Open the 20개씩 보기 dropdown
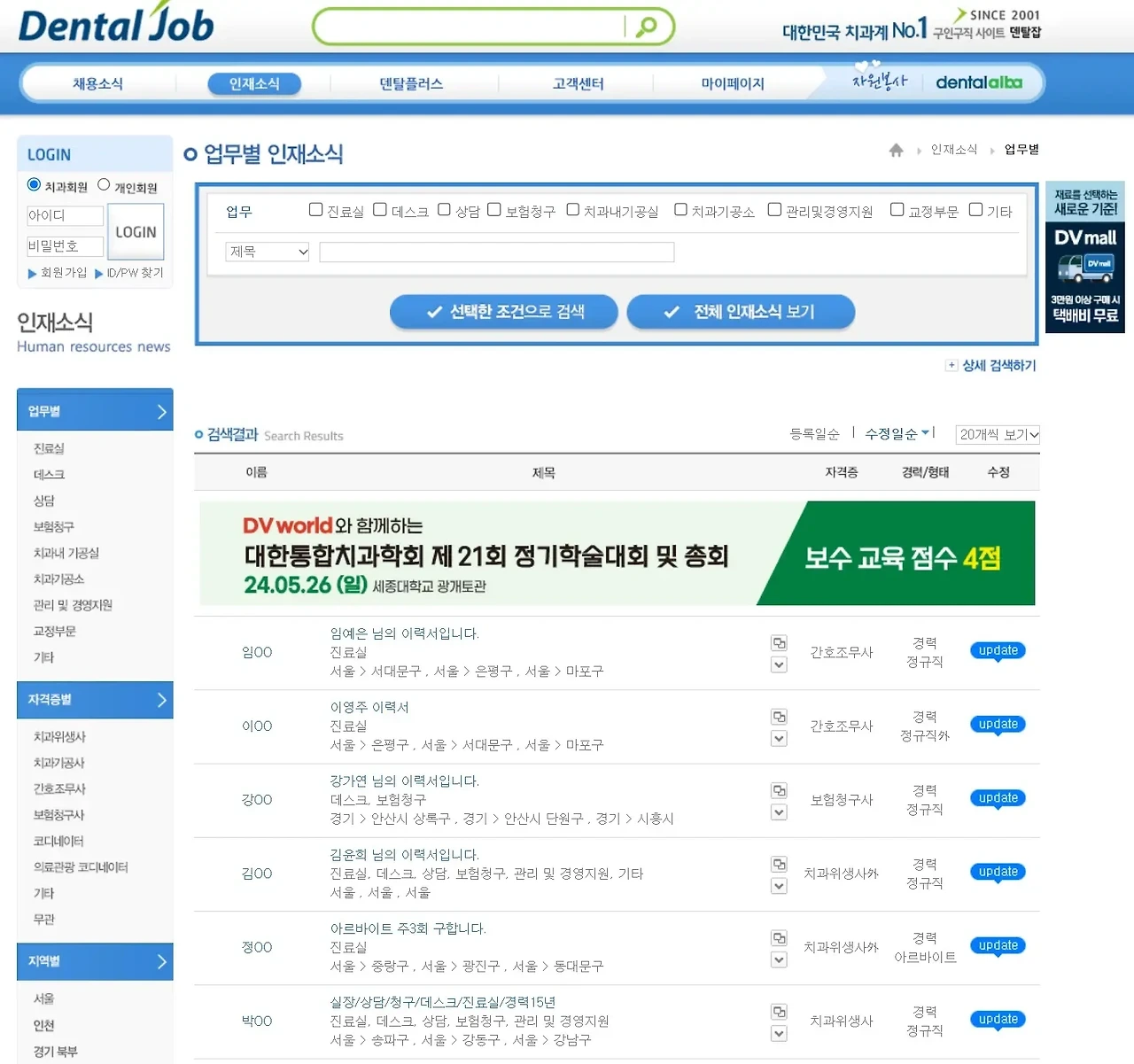Image resolution: width=1134 pixels, height=1064 pixels. click(x=998, y=434)
